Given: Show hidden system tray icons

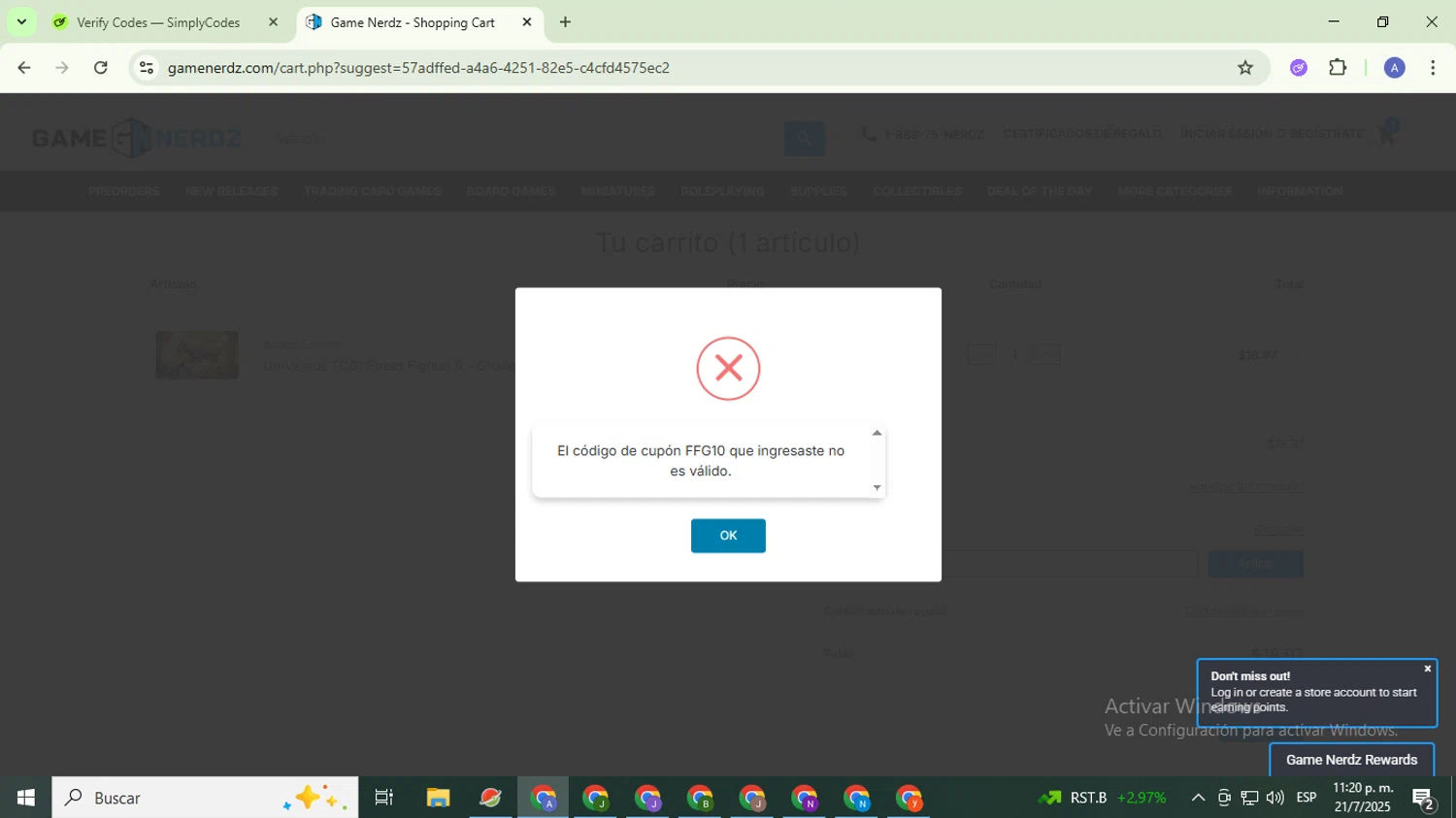Looking at the screenshot, I should tap(1198, 798).
